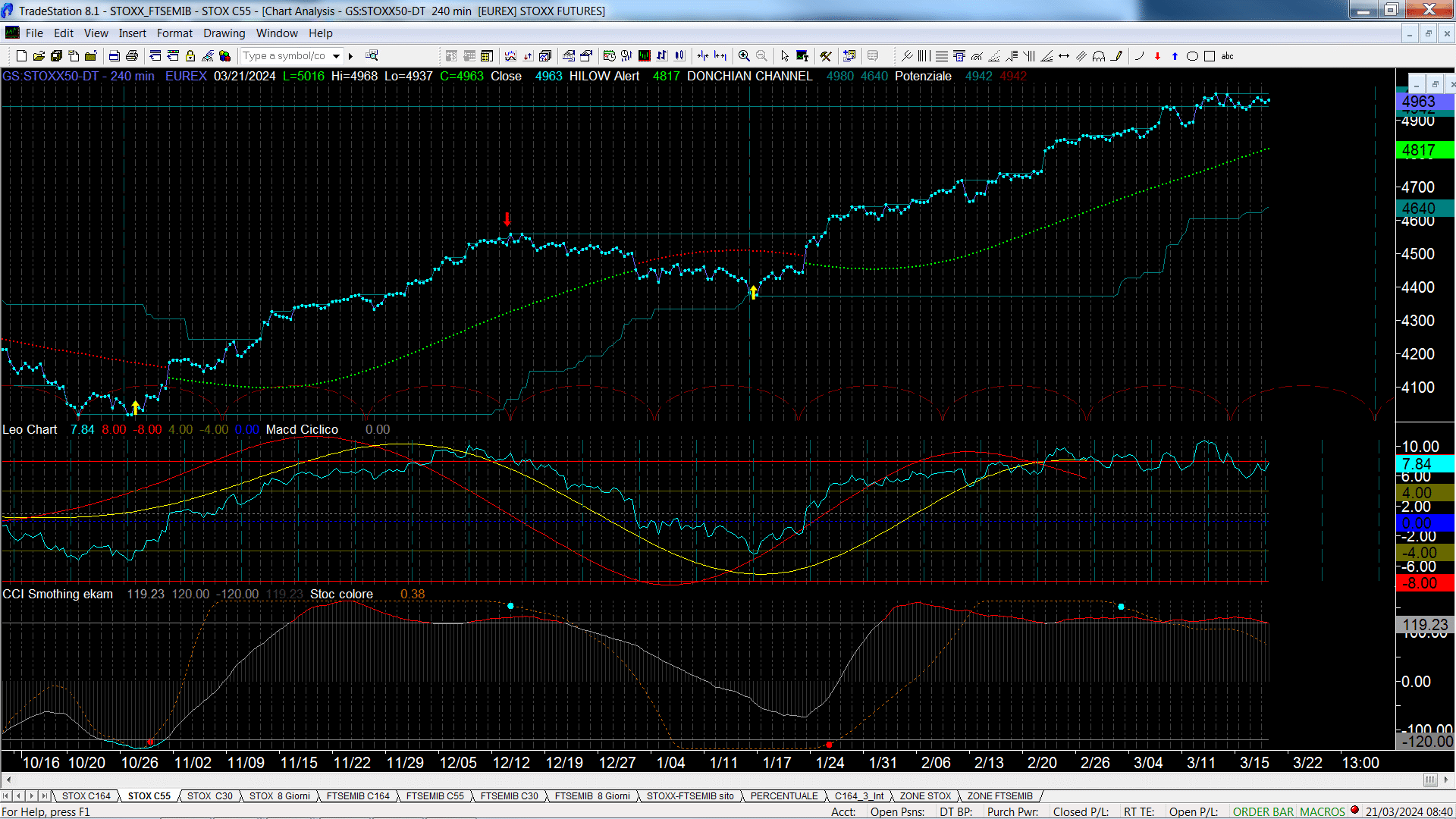The height and width of the screenshot is (819, 1456).
Task: Click MACROS in status bar
Action: click(1323, 811)
